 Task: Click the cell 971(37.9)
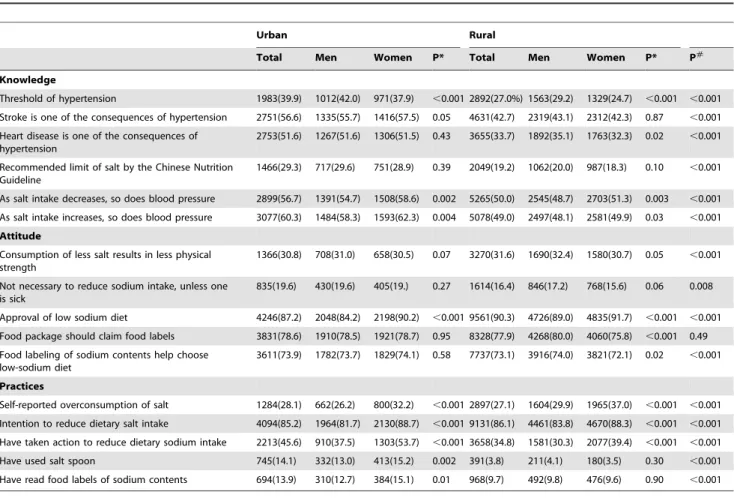(x=394, y=99)
